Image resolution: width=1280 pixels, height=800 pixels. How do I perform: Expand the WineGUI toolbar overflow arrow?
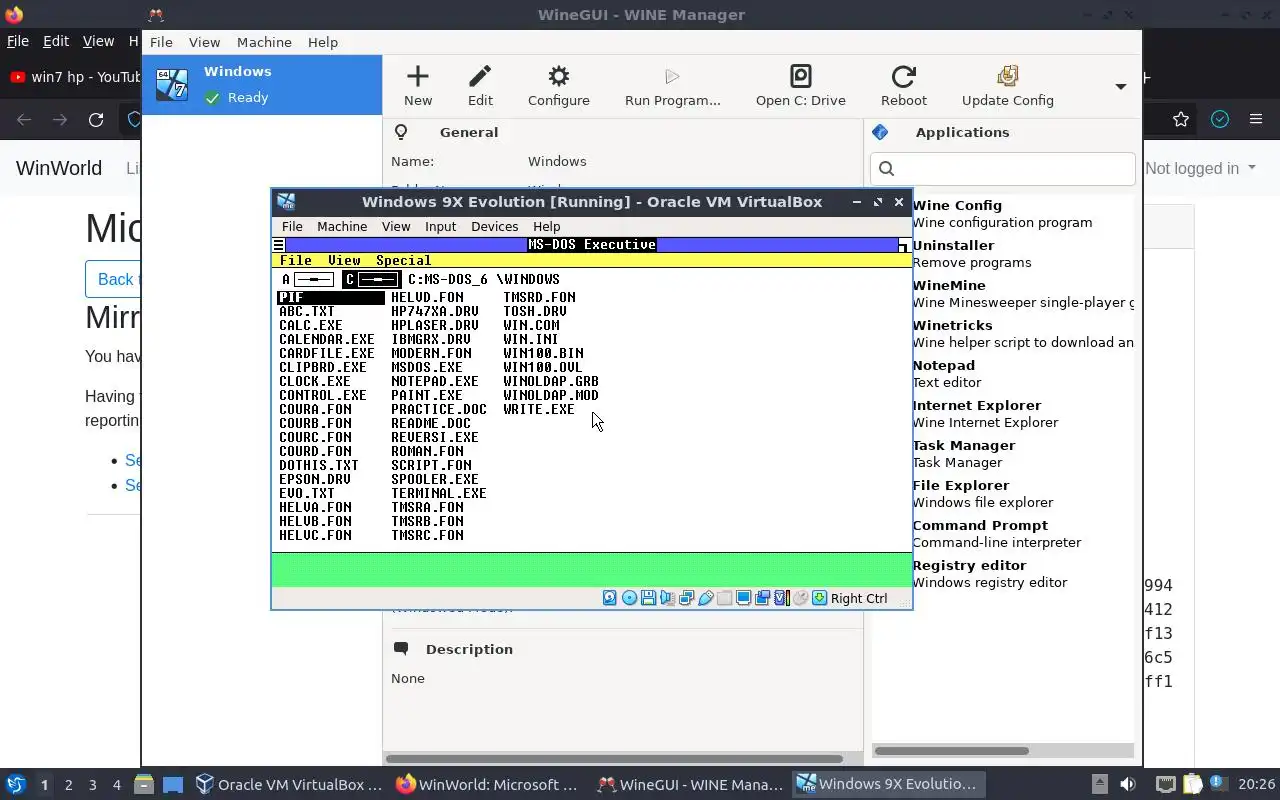1121,86
